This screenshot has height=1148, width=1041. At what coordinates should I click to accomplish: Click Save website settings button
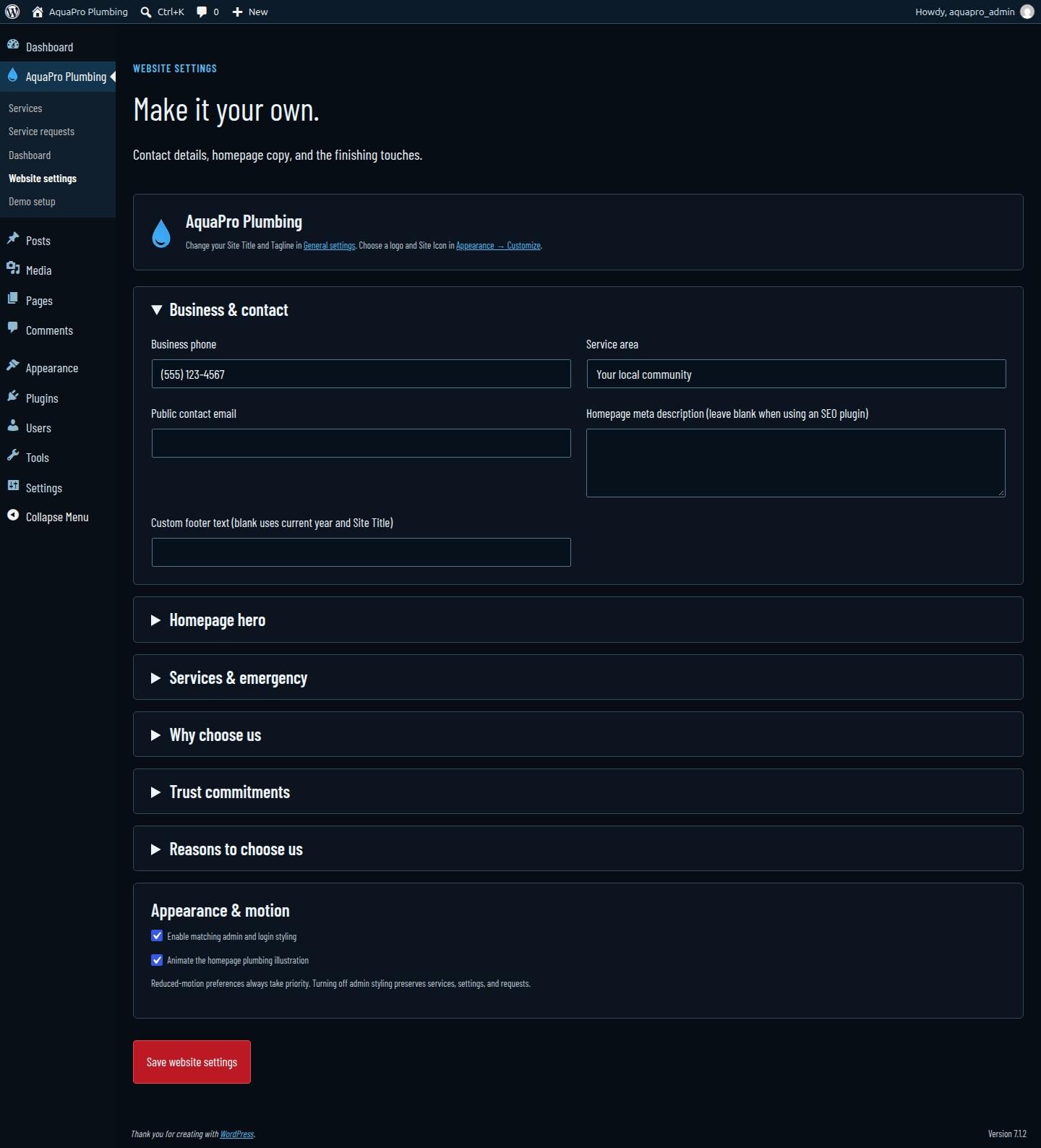tap(192, 1062)
